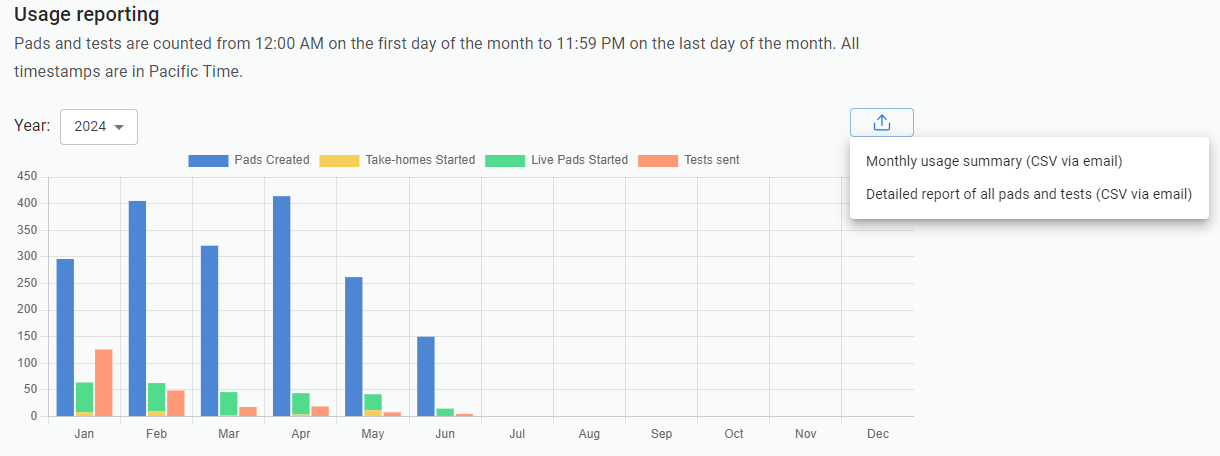Click the February Tests sent orange bar
This screenshot has height=456, width=1220.
pos(175,403)
